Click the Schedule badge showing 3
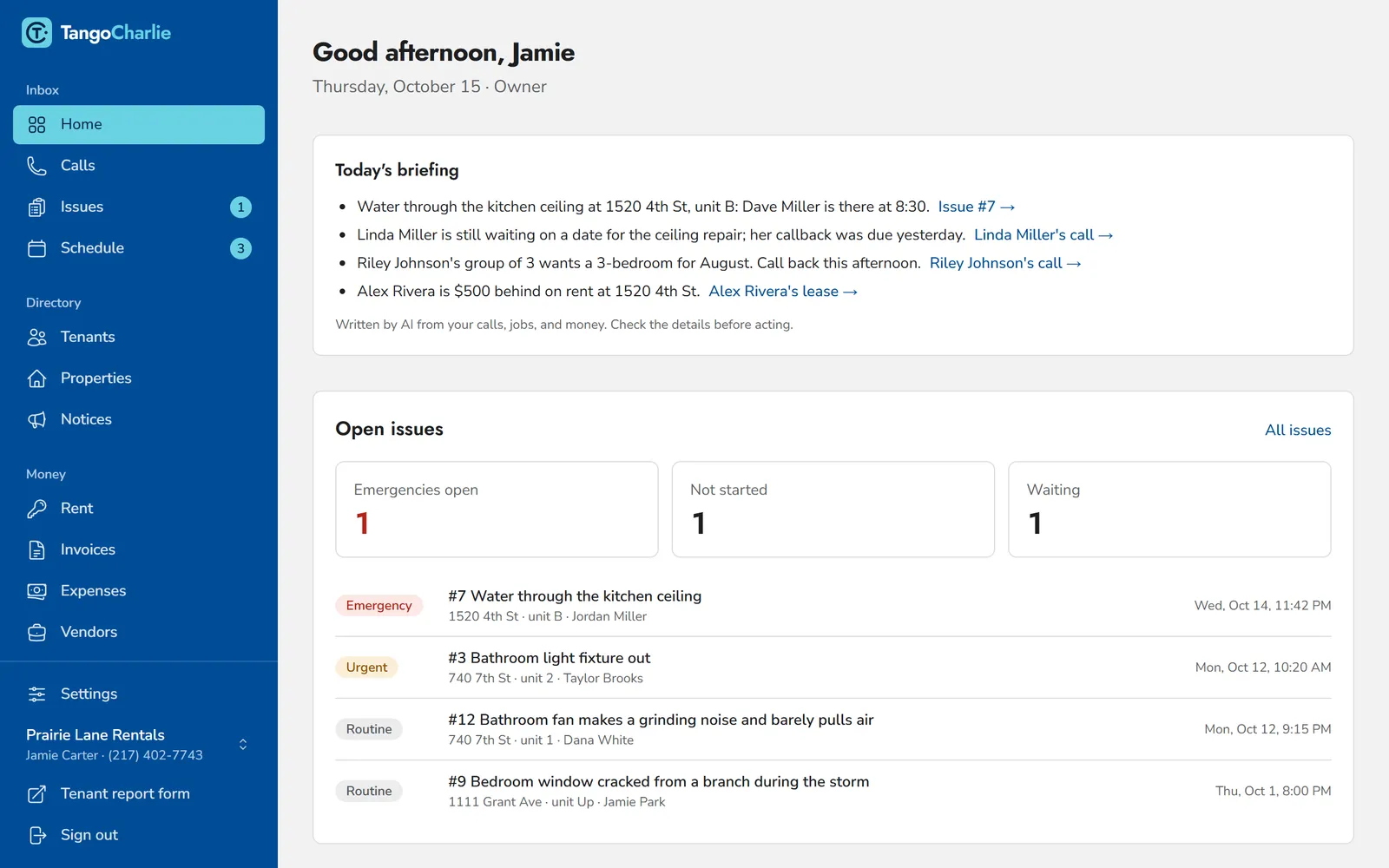Screen dimensions: 1389x868 (x=240, y=248)
